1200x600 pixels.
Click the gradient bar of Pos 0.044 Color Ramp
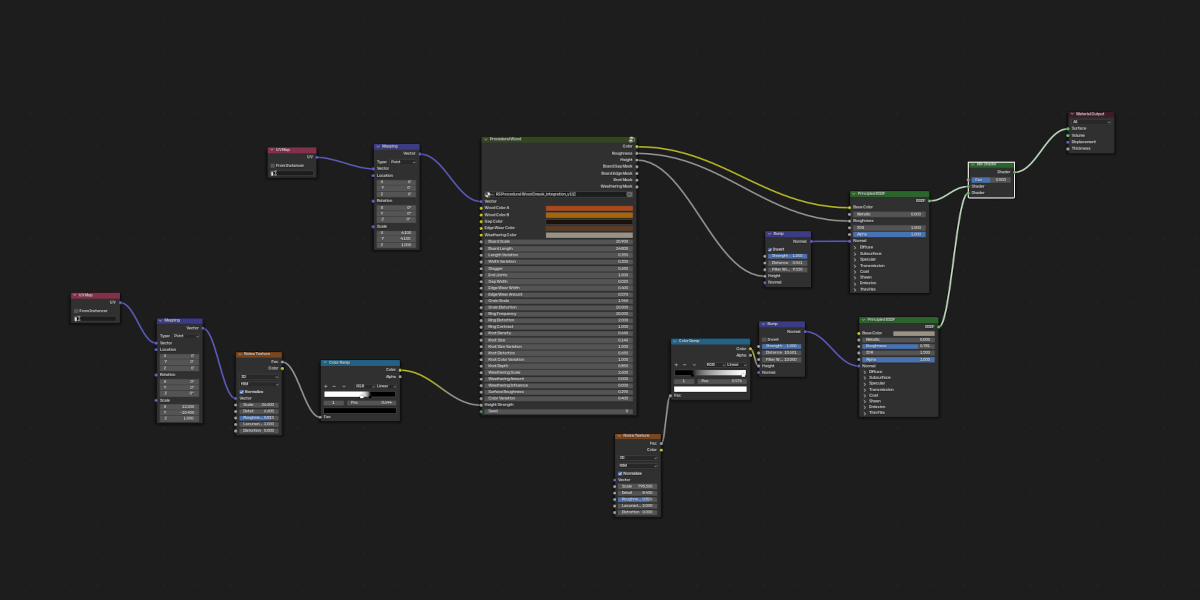359,394
